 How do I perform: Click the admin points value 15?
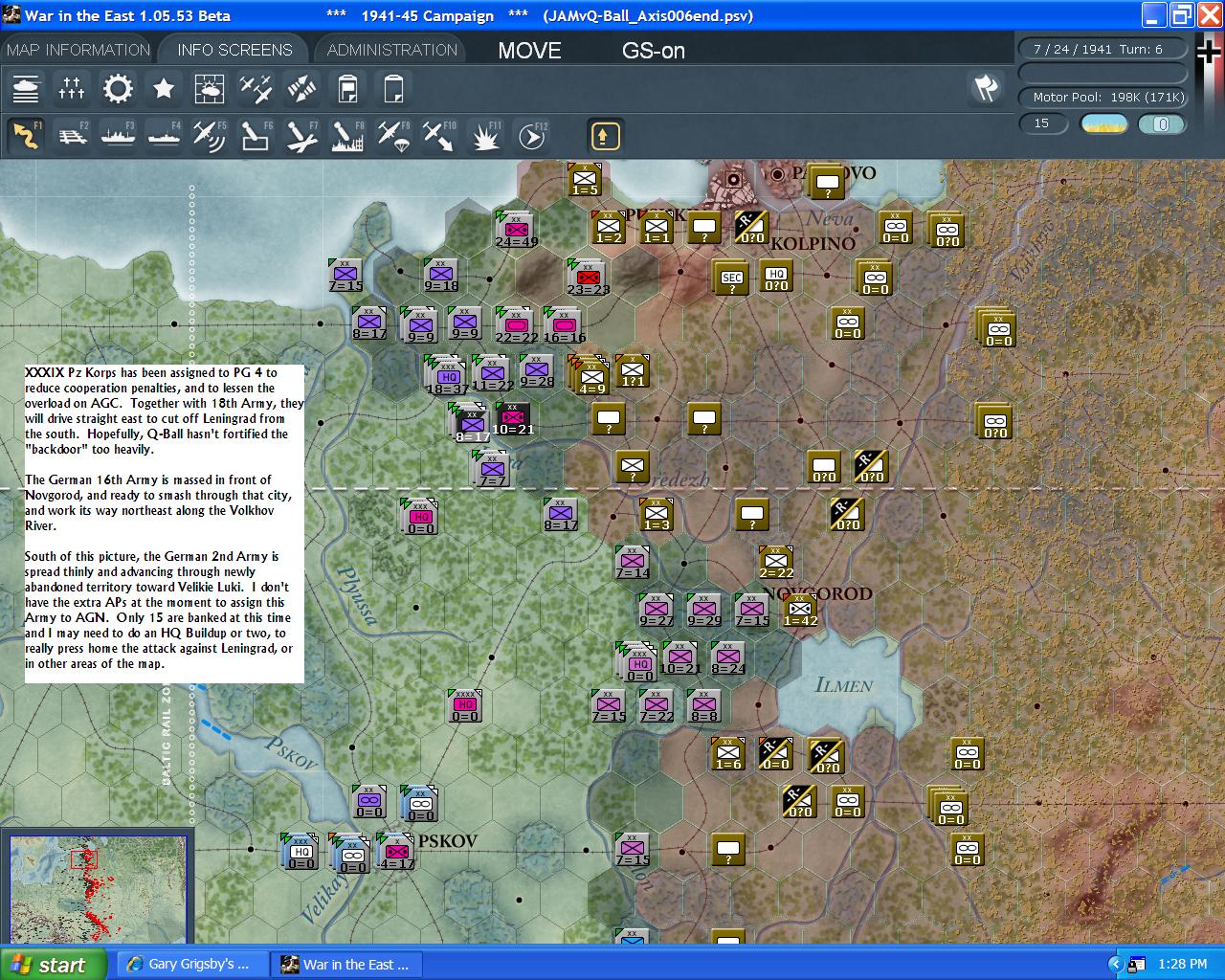(x=1042, y=123)
